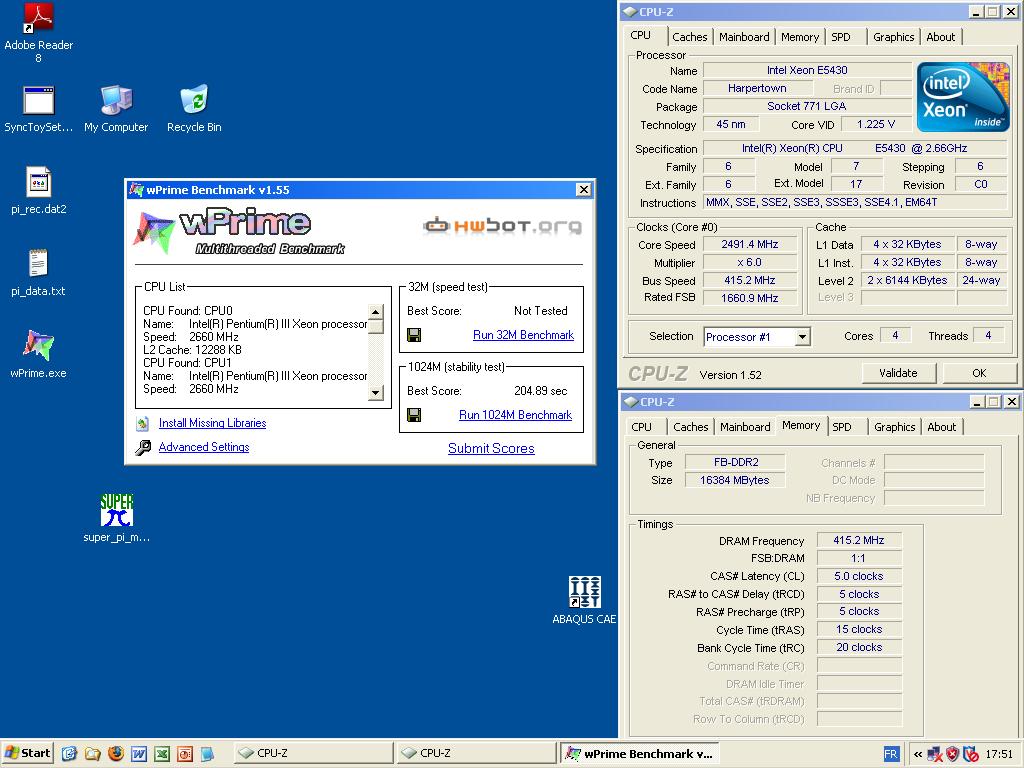Open About tab in bottom CPU-Z window
1024x768 pixels.
click(941, 427)
